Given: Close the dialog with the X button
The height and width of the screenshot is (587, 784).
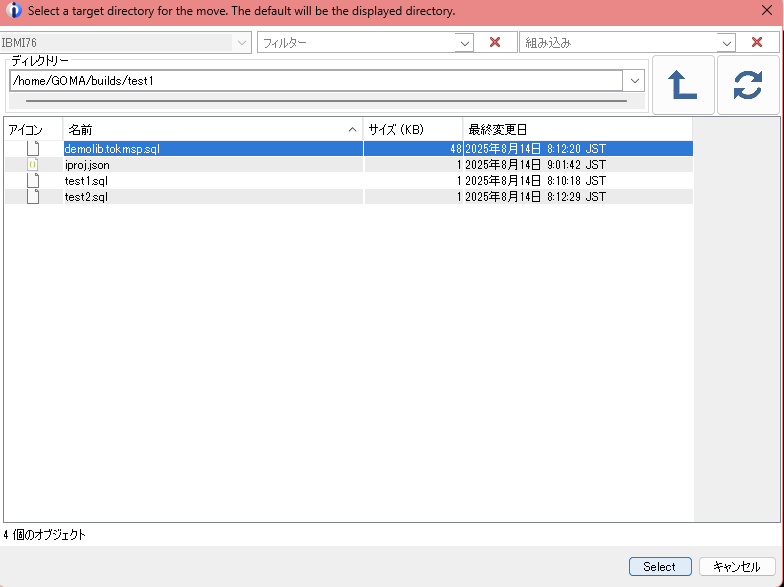Looking at the screenshot, I should pos(766,10).
